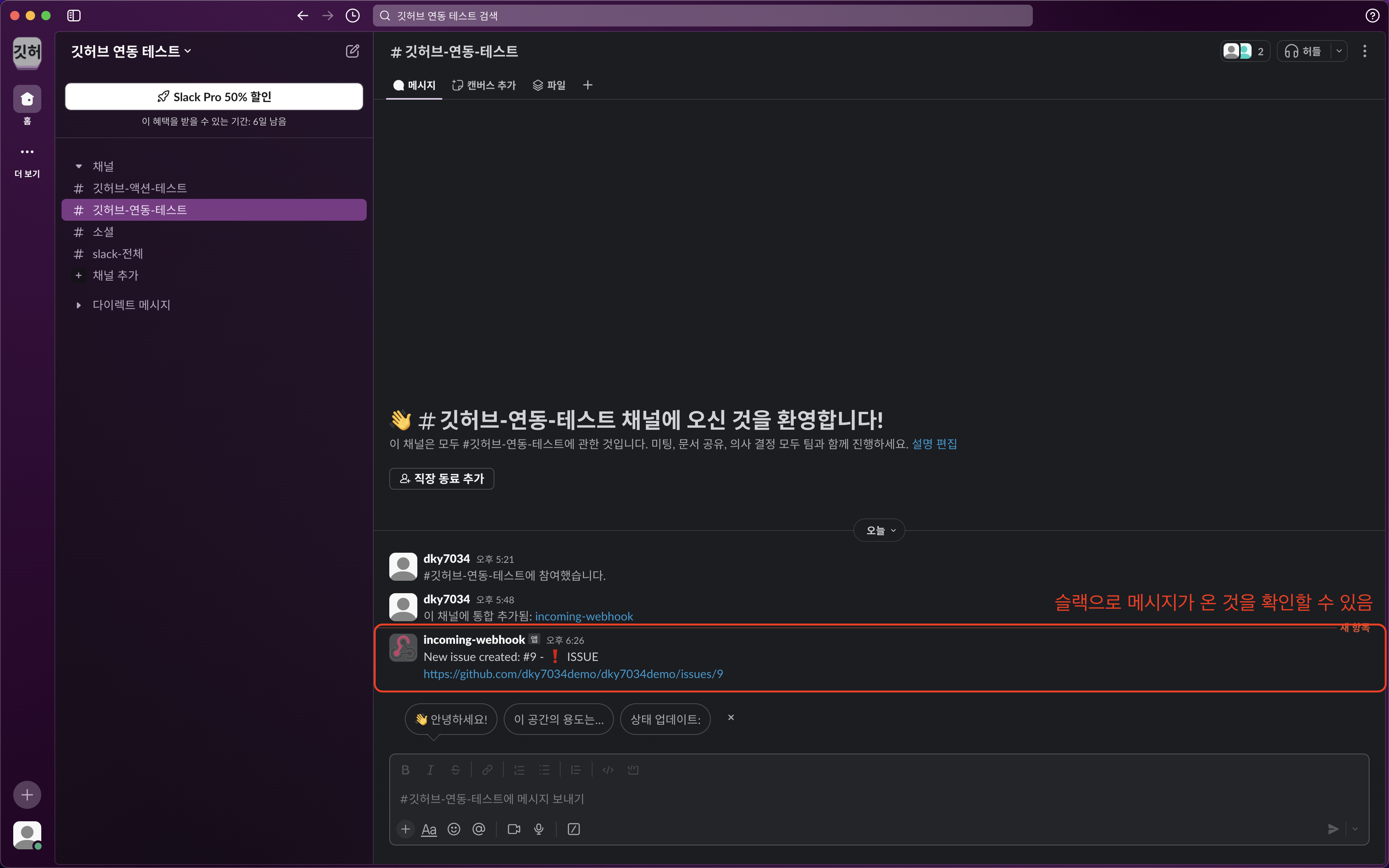The width and height of the screenshot is (1389, 868).
Task: Open the 오늘 date dropdown
Action: (x=879, y=531)
